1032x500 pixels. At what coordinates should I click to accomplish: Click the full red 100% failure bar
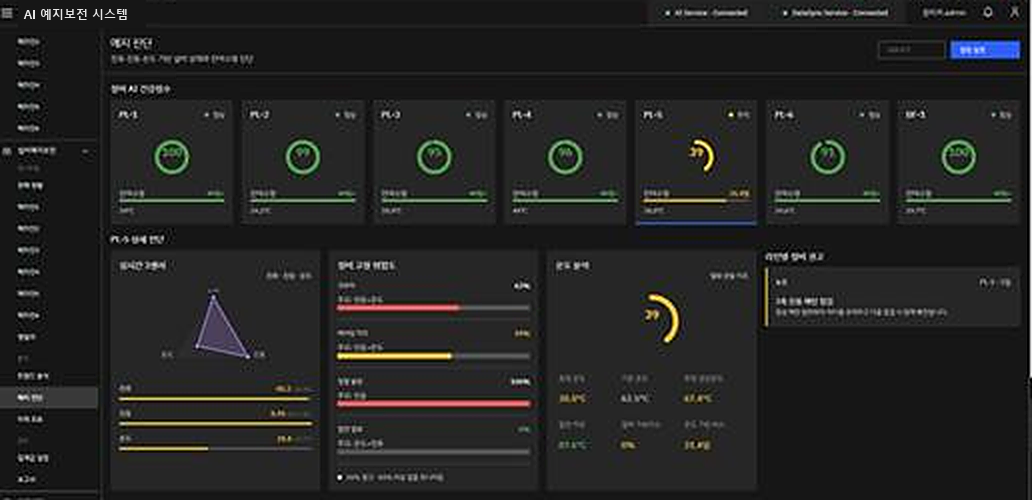click(433, 403)
